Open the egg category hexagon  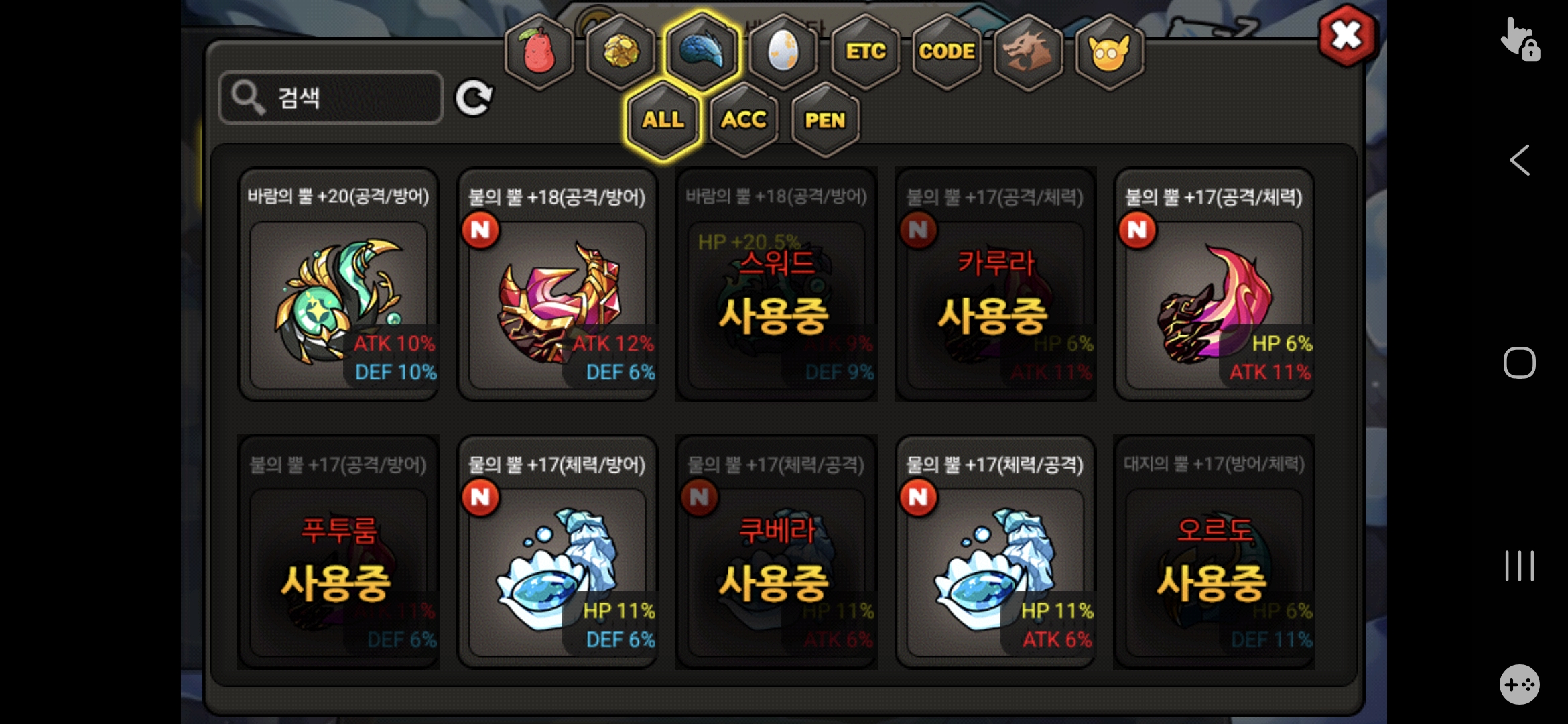pyautogui.click(x=783, y=52)
